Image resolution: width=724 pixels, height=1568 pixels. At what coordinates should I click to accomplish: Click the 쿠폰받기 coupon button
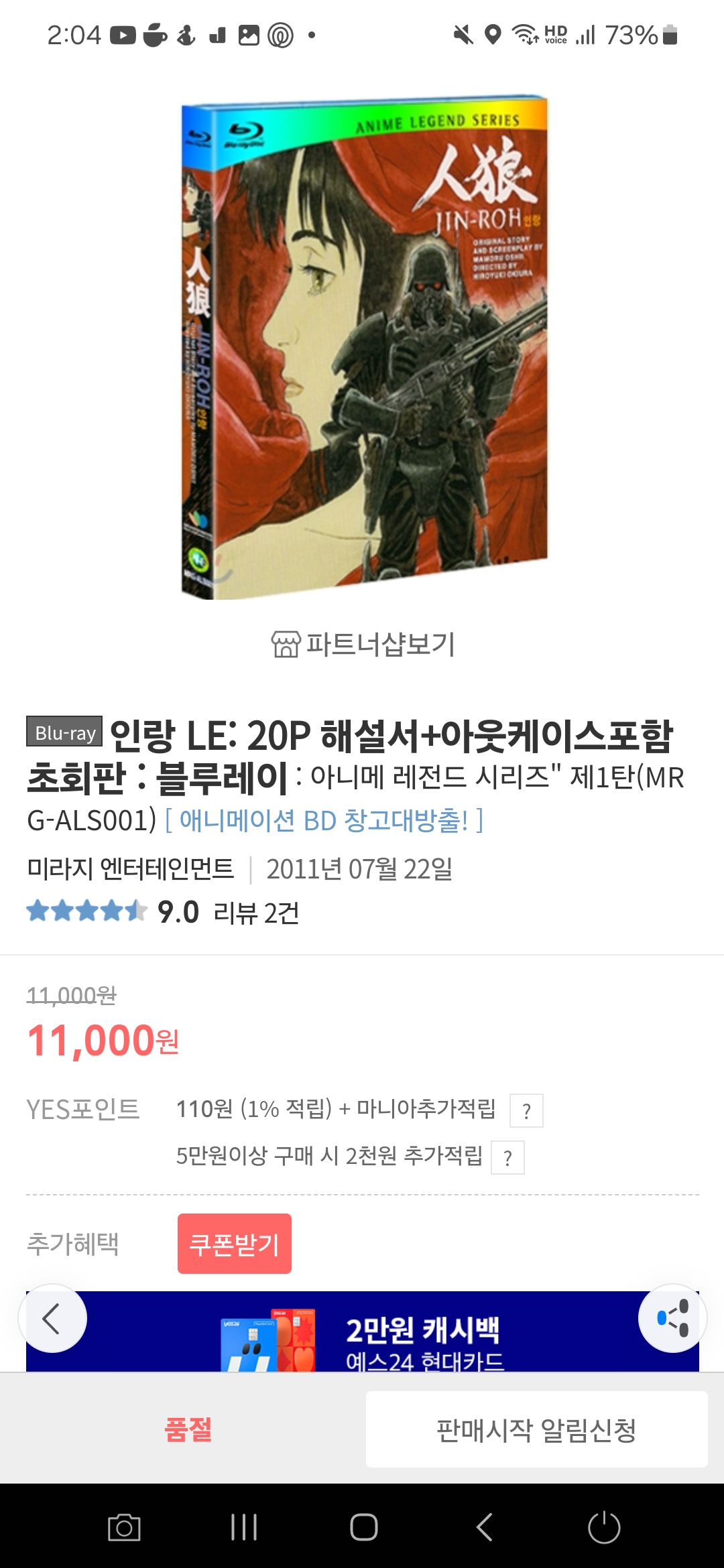[x=235, y=1244]
